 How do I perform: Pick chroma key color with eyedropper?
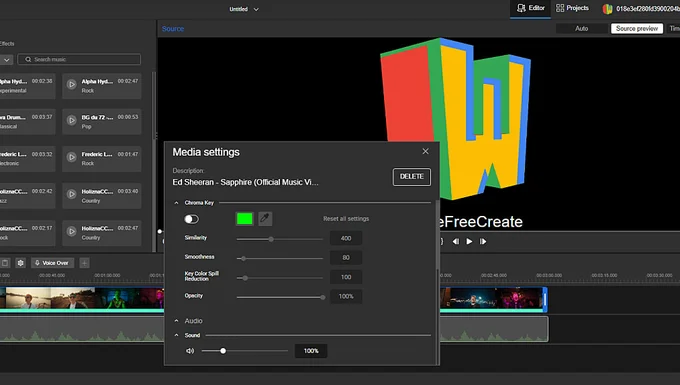pos(265,219)
